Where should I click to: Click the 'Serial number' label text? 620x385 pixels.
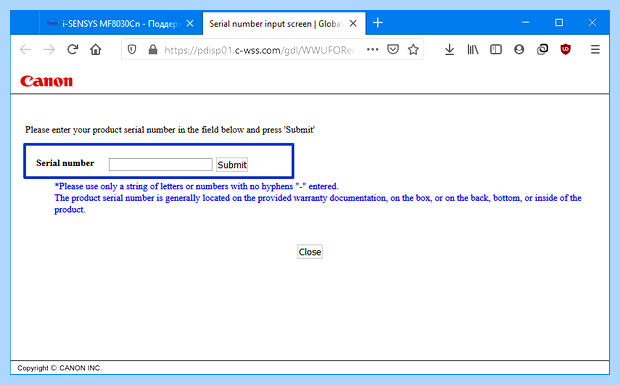[65, 163]
